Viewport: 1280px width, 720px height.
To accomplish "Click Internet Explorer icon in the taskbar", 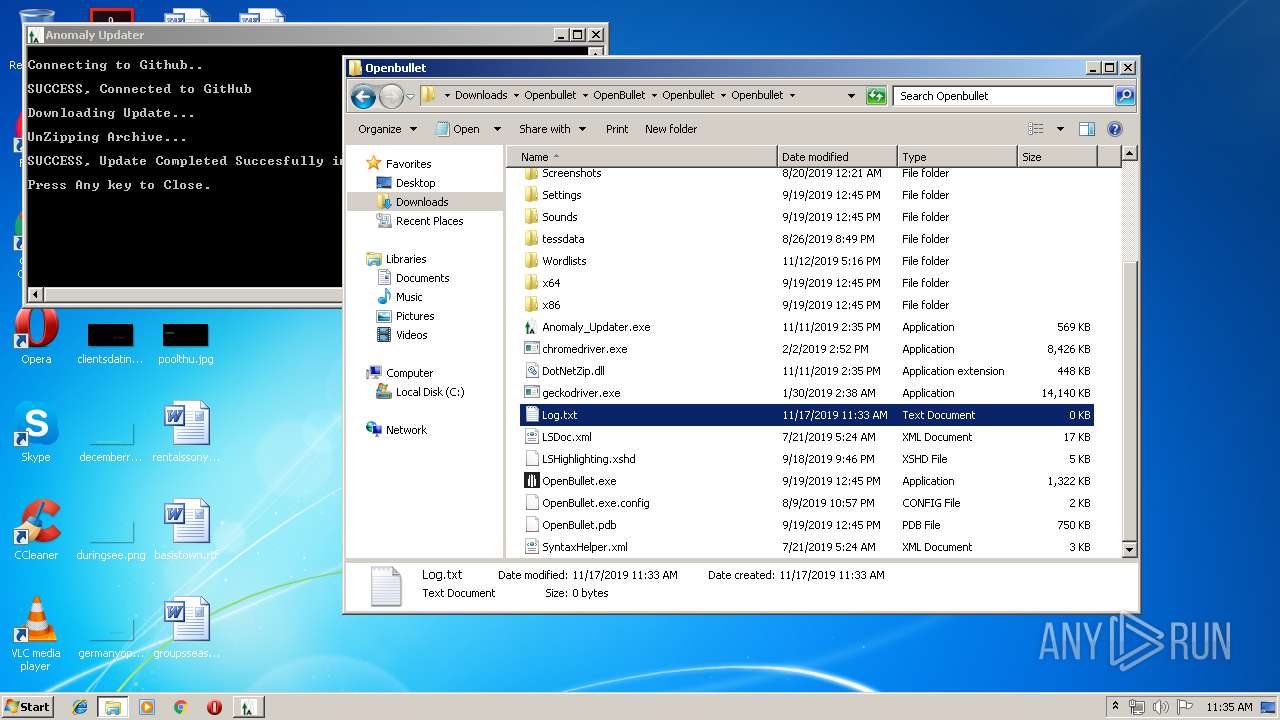I will 80,707.
